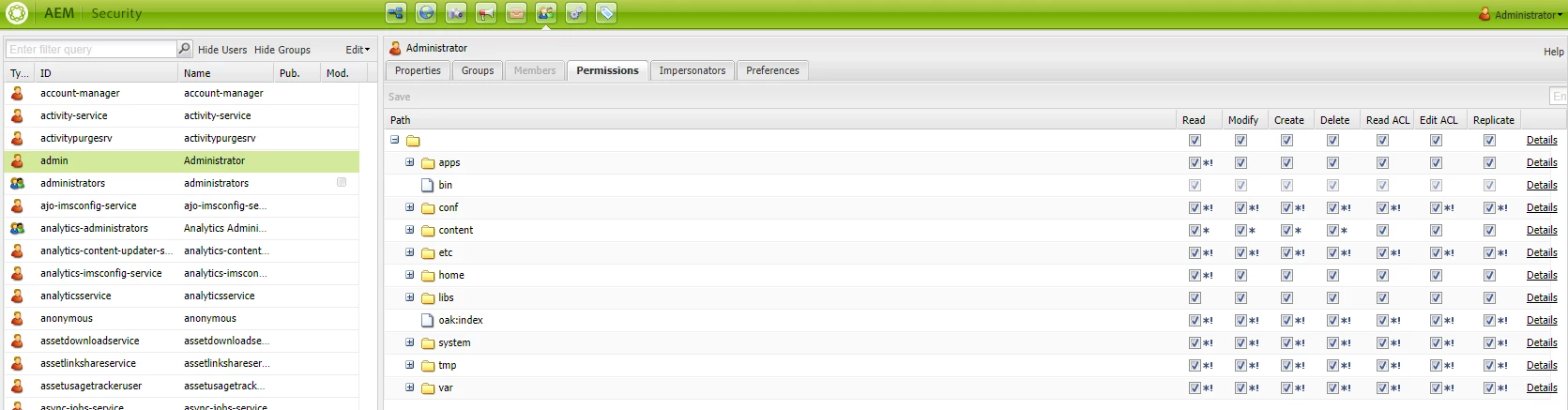Open the Campaigns megaphone icon
Viewport: 1568px width, 410px height.
486,13
